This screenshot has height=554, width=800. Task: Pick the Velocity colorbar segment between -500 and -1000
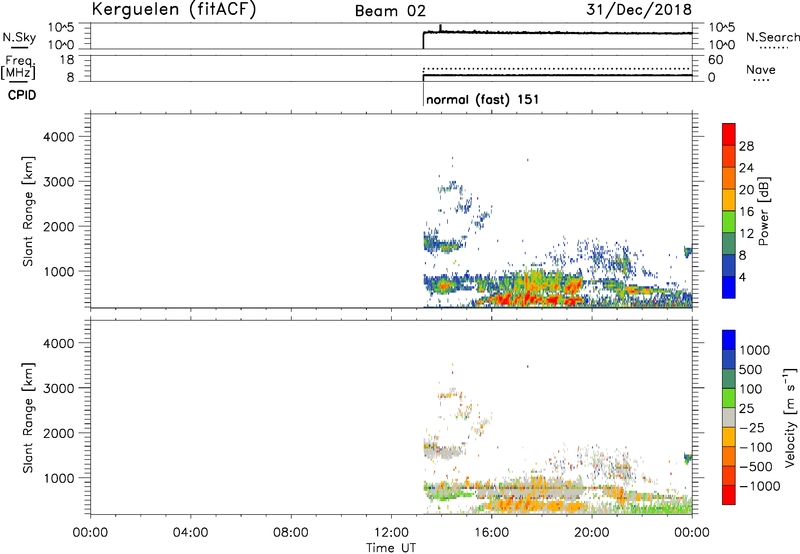click(x=729, y=476)
